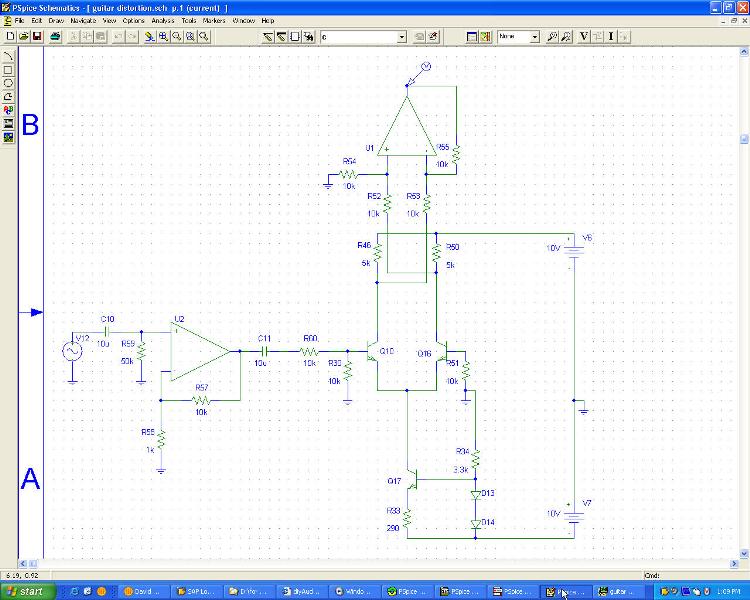Screen dimensions: 750x600
Task: Click the Edit Symbol icon
Action: (433, 36)
